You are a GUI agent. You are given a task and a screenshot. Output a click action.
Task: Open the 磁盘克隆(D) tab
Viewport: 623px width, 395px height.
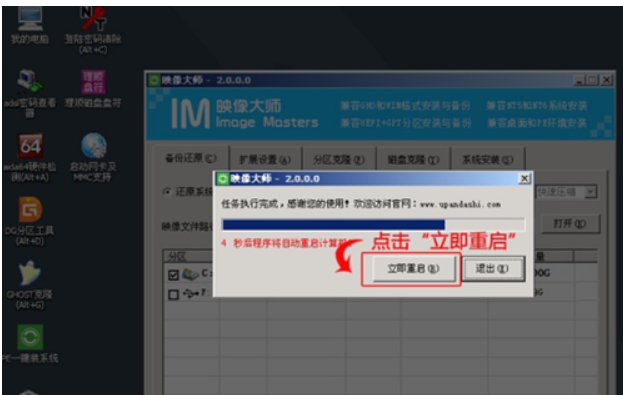(413, 159)
